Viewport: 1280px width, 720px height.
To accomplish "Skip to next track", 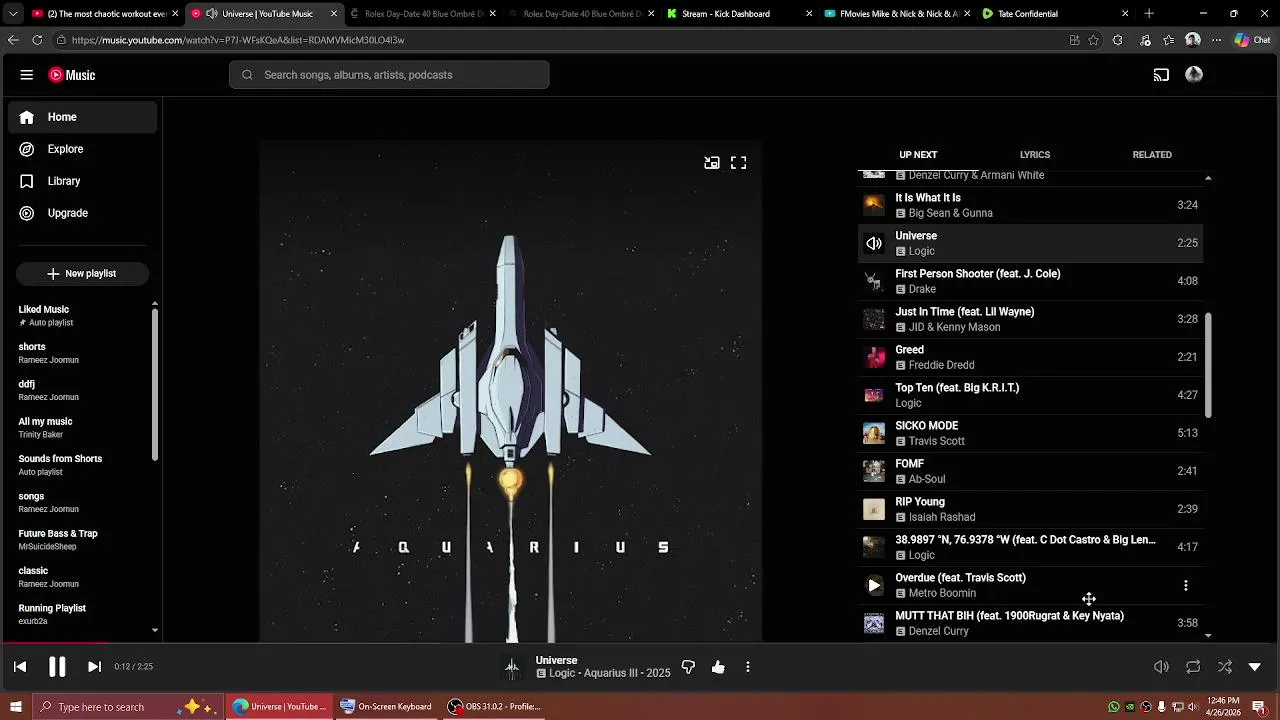I will (x=94, y=666).
